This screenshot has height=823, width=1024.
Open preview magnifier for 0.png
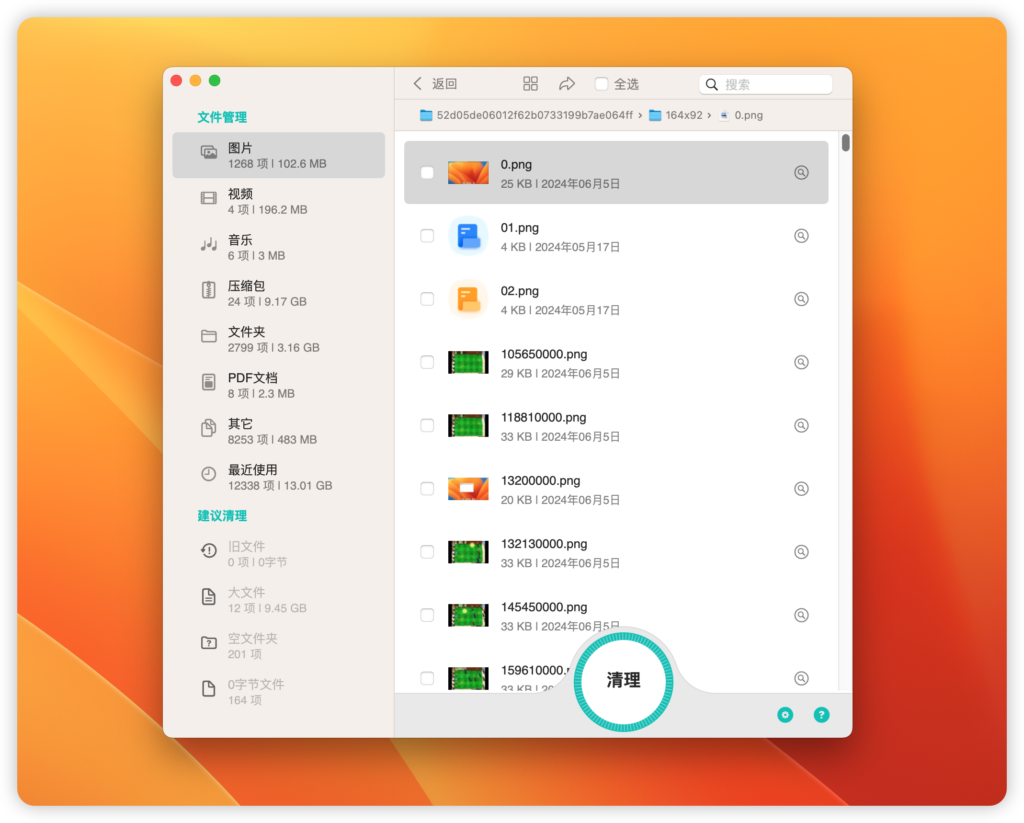tap(801, 172)
